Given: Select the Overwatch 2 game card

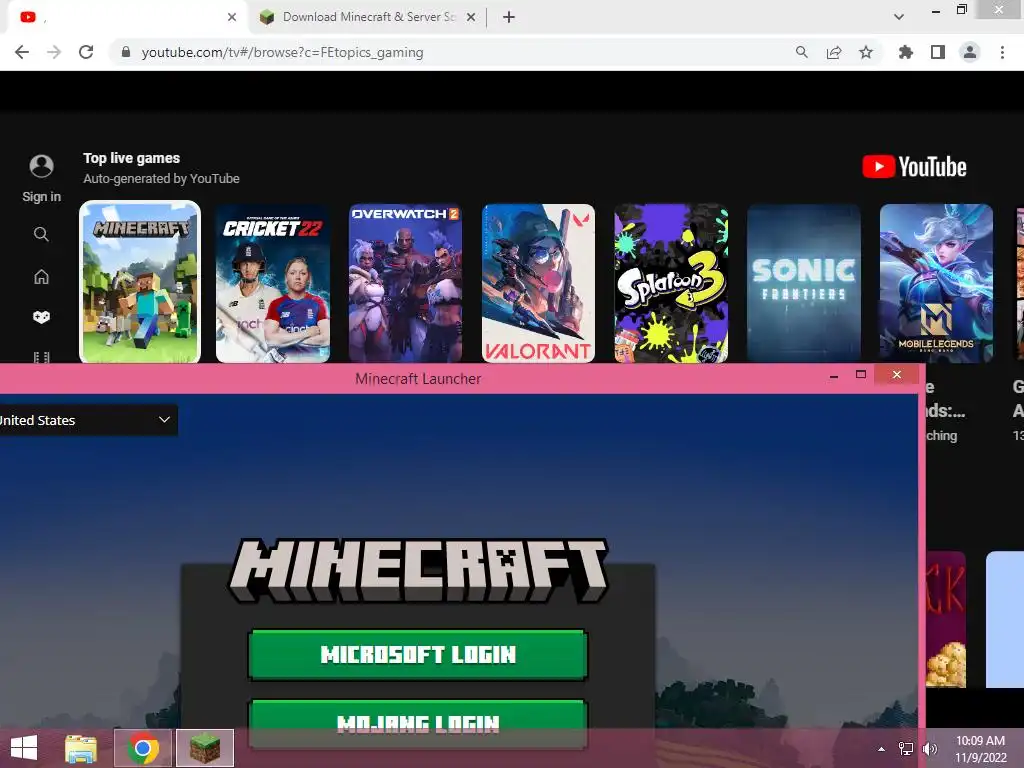Looking at the screenshot, I should 406,283.
